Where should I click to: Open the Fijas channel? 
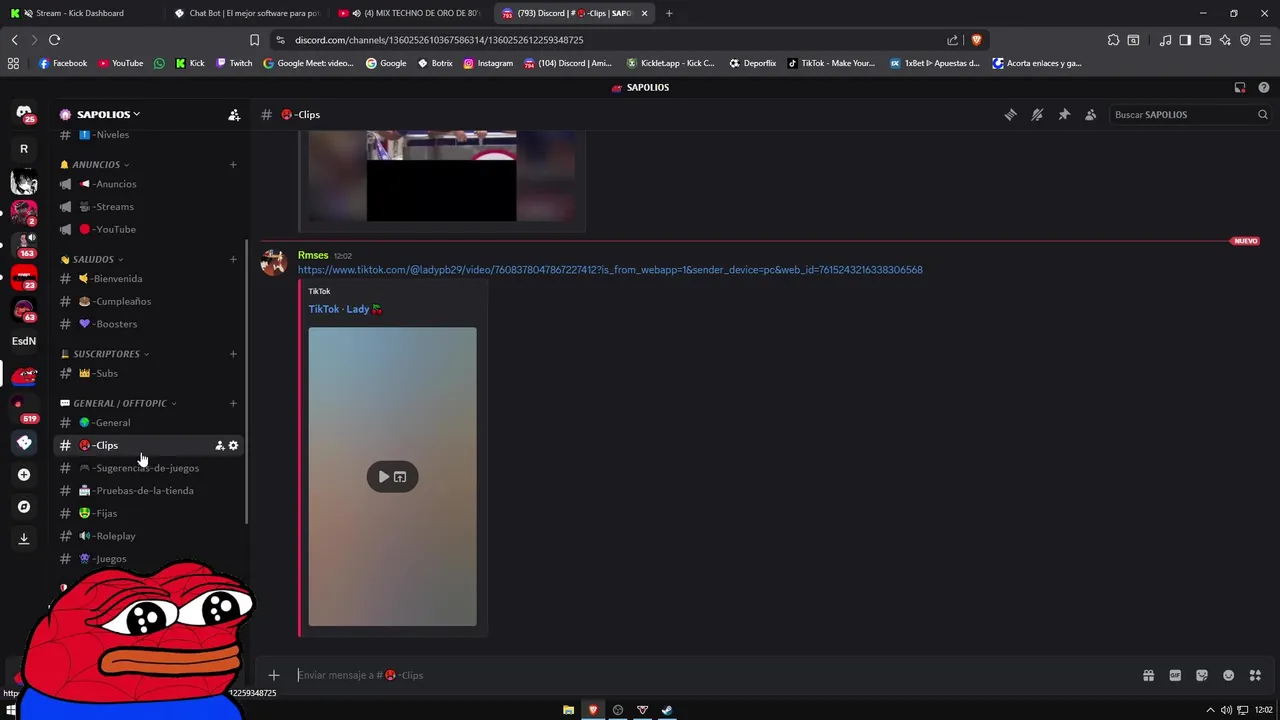point(150,514)
